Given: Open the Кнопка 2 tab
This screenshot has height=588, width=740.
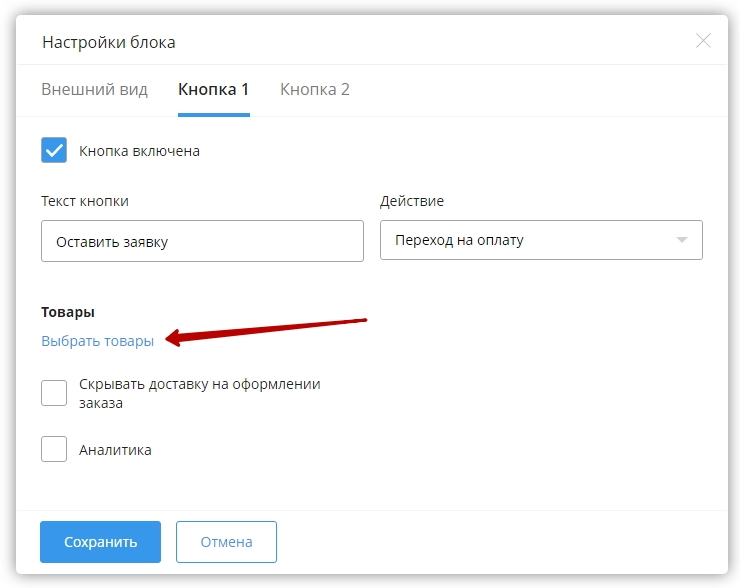Looking at the screenshot, I should [315, 89].
